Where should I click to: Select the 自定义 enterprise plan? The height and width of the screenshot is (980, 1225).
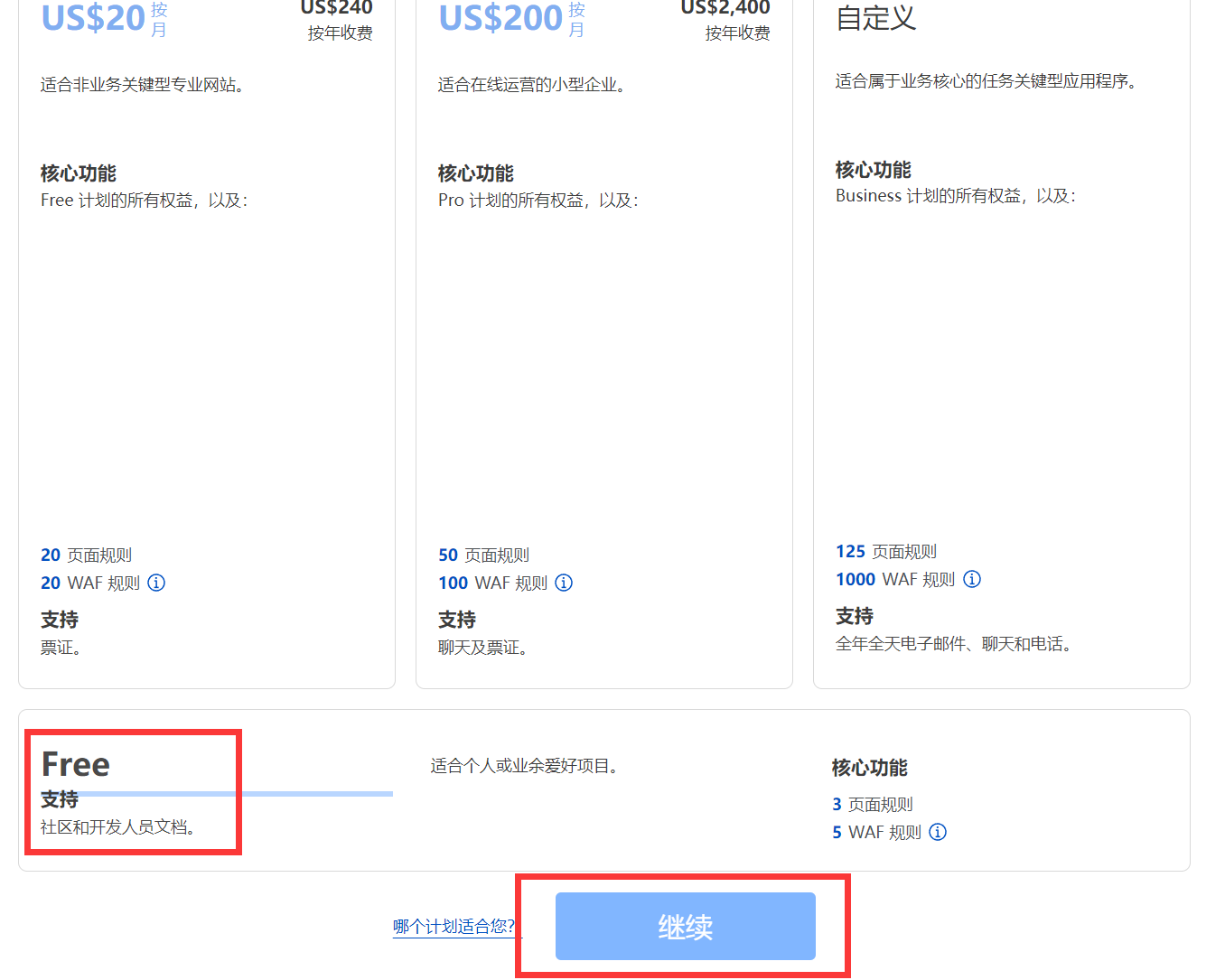[875, 18]
